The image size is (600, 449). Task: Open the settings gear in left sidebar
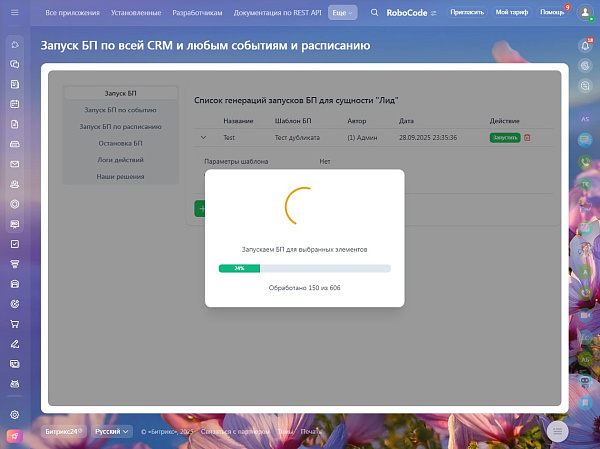[15, 415]
